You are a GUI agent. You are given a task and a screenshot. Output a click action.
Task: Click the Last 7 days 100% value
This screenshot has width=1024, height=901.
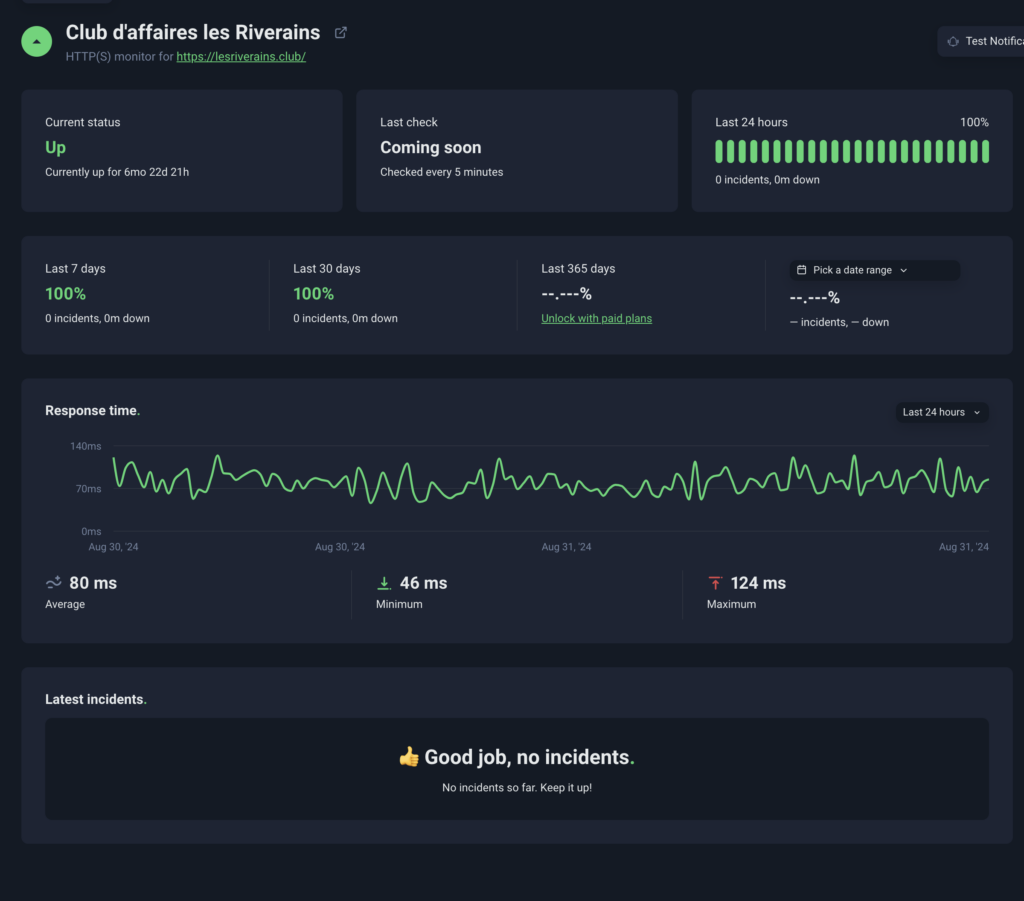click(x=65, y=294)
